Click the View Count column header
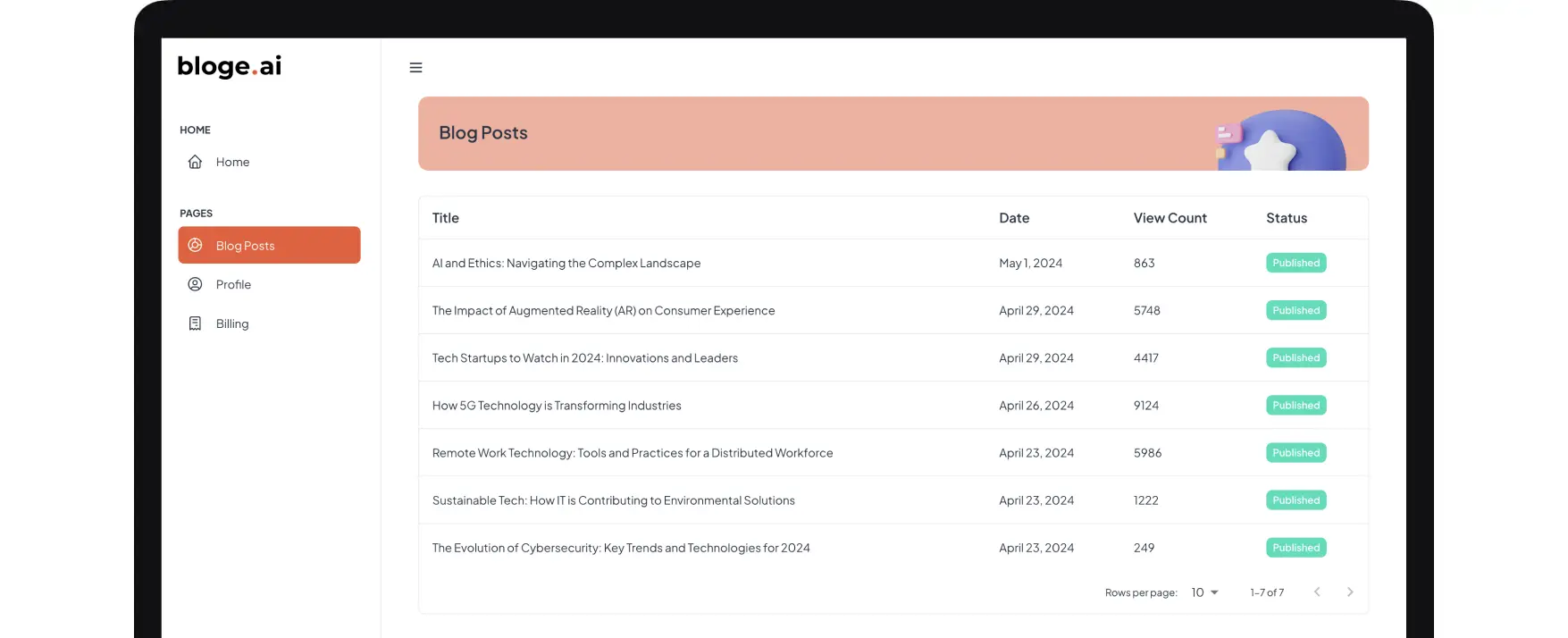This screenshot has width=1568, height=638. 1170,218
